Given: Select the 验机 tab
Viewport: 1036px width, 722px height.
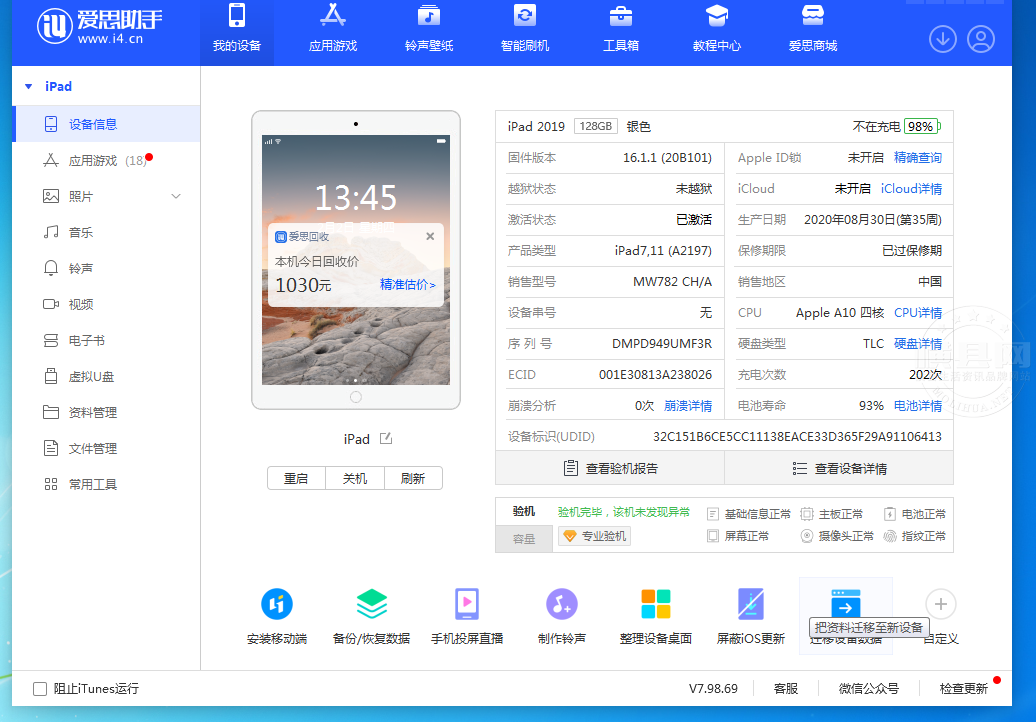Looking at the screenshot, I should 524,511.
